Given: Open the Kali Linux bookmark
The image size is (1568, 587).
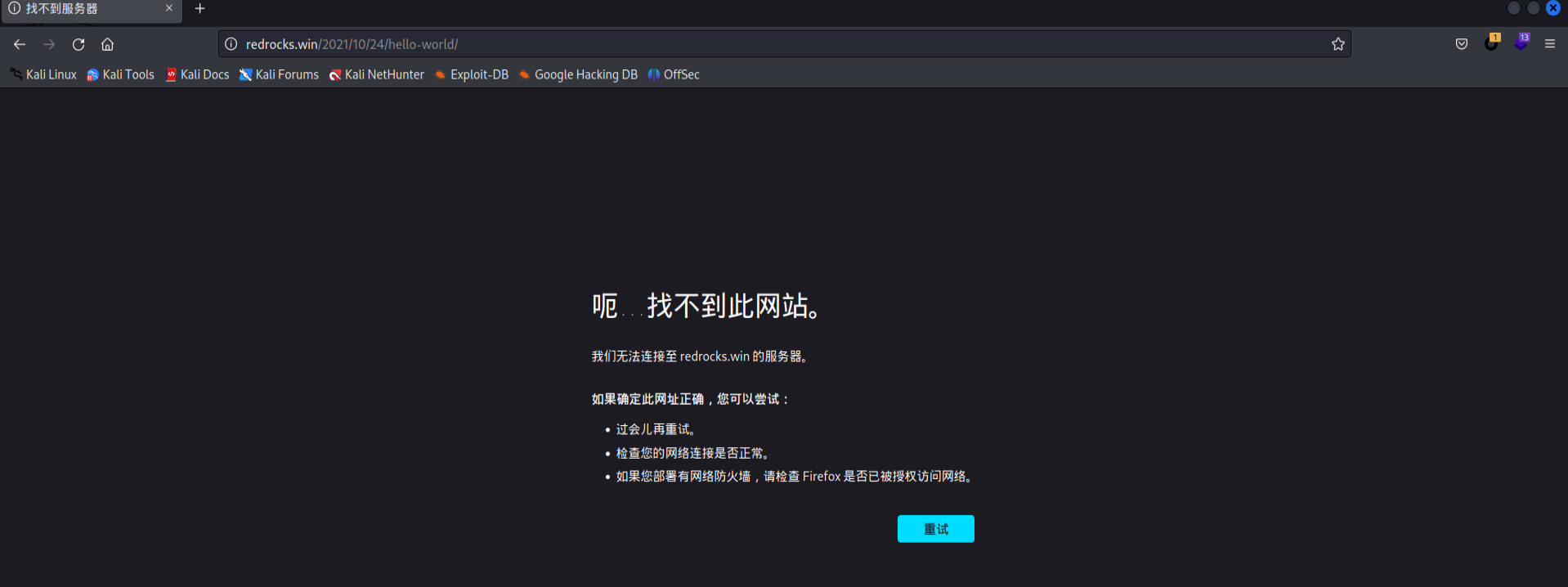Looking at the screenshot, I should [x=44, y=74].
